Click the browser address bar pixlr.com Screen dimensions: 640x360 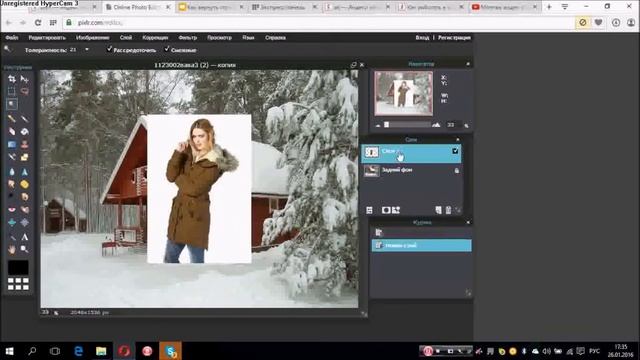(x=318, y=23)
